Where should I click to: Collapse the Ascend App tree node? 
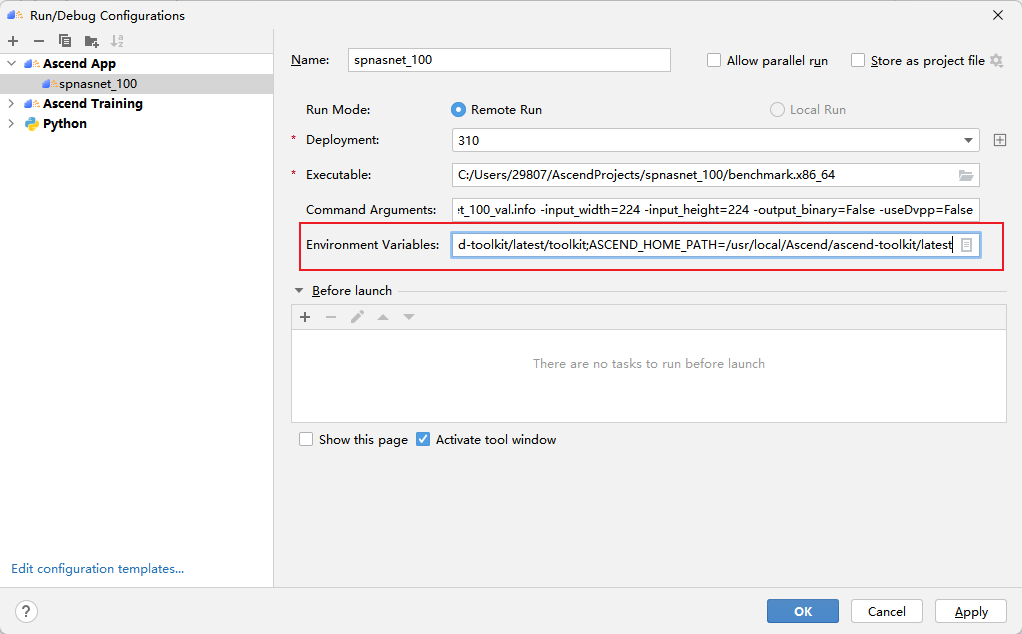[x=11, y=63]
